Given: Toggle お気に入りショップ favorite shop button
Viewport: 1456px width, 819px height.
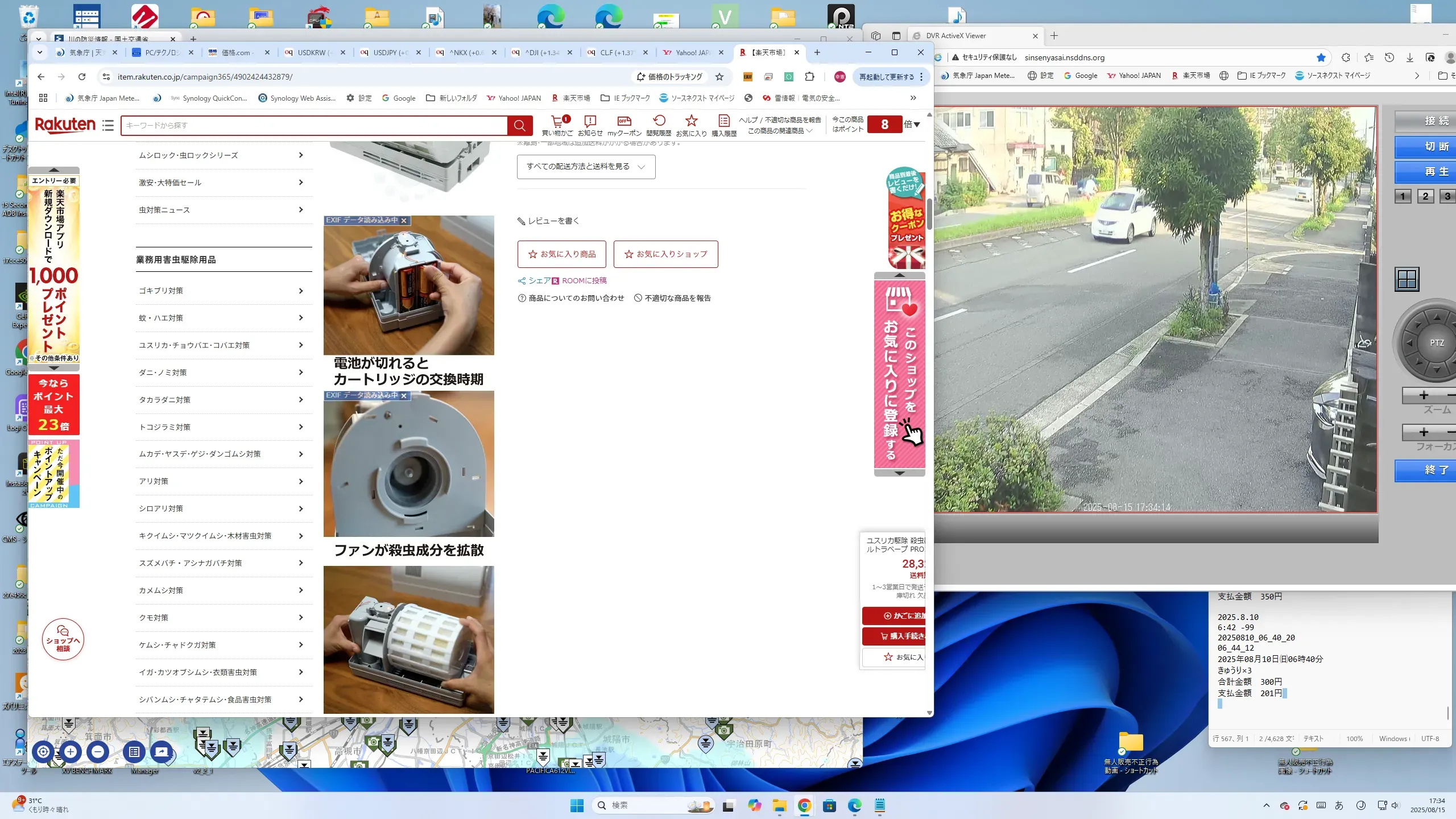Looking at the screenshot, I should point(665,254).
